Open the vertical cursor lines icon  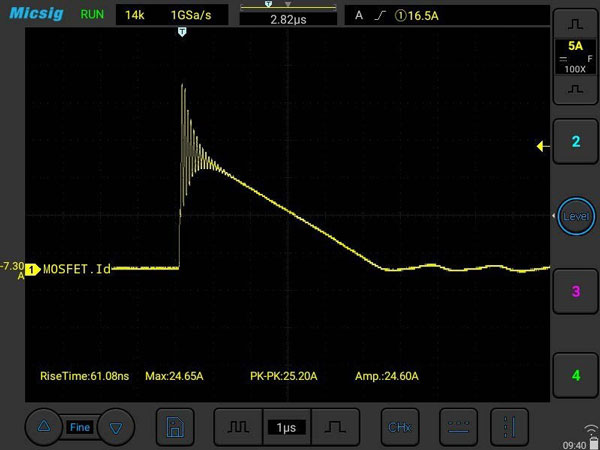coord(510,427)
